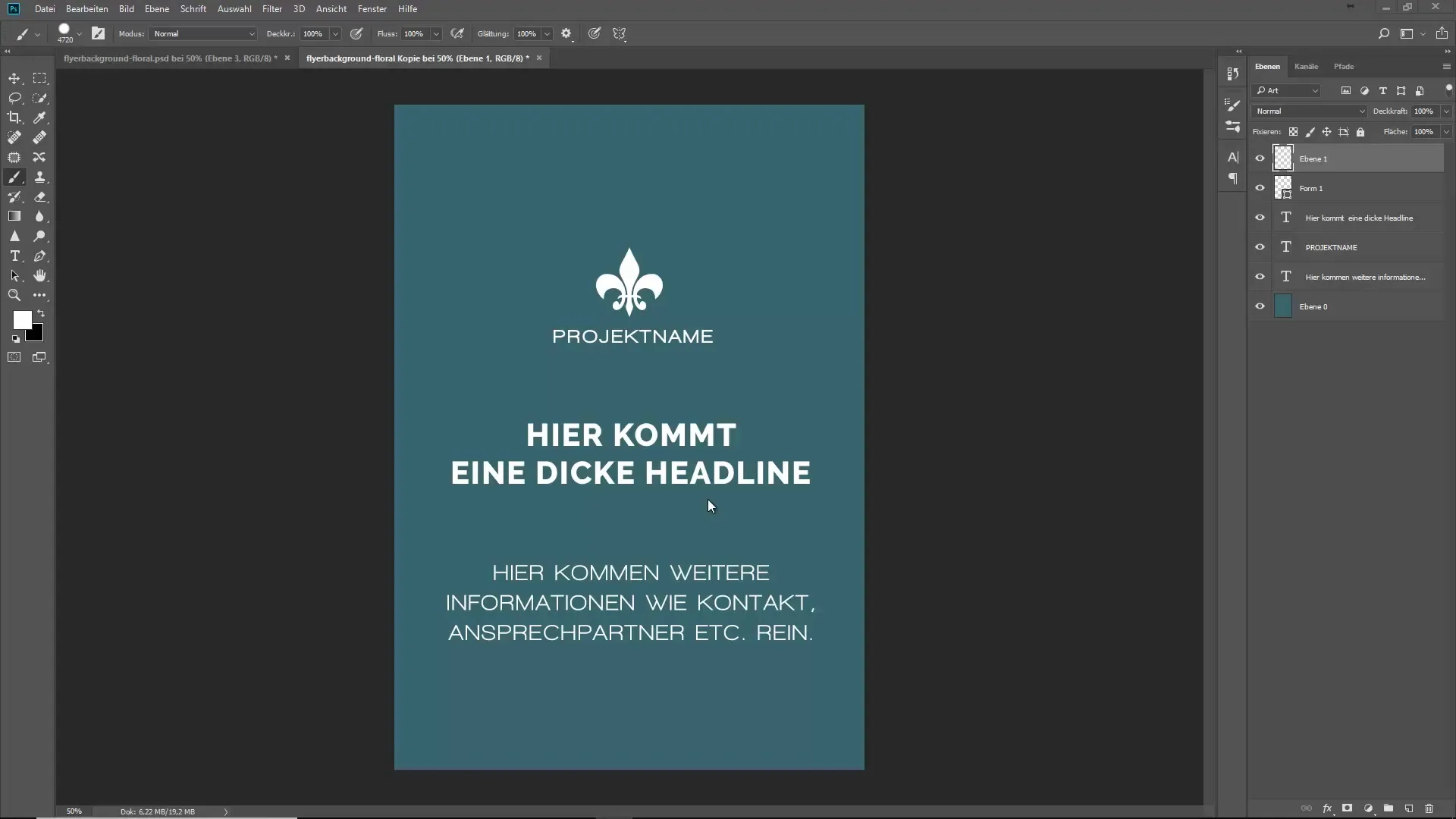Select the Horizontal Type tool

pyautogui.click(x=14, y=256)
